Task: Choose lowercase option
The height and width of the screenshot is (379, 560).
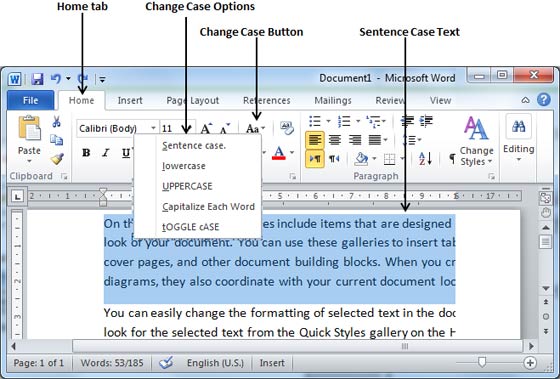Action: pyautogui.click(x=198, y=166)
